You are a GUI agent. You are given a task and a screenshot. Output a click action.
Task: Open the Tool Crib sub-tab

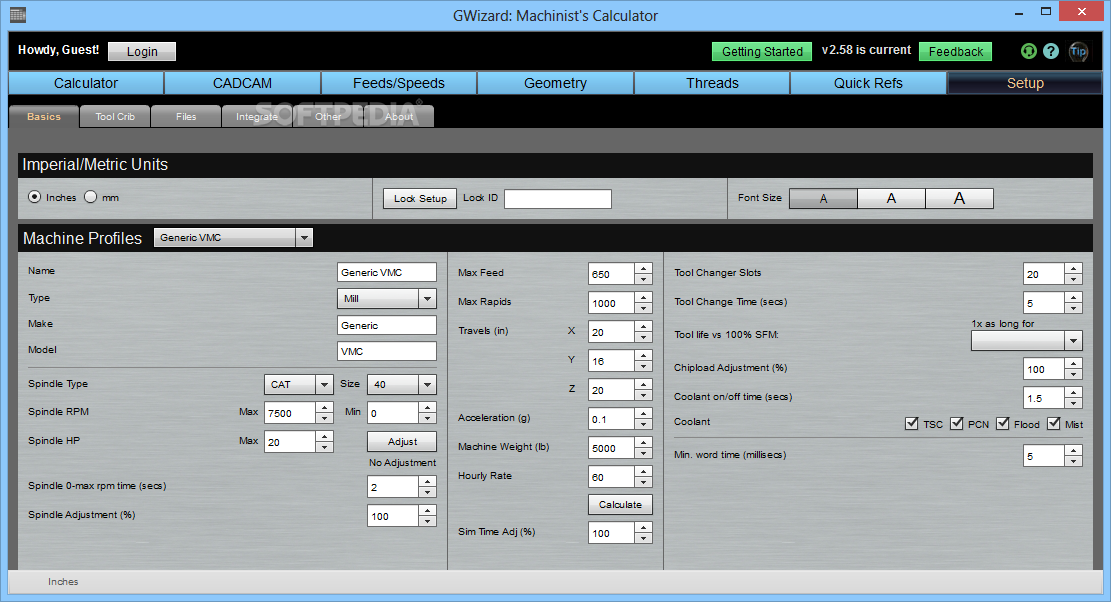click(115, 116)
